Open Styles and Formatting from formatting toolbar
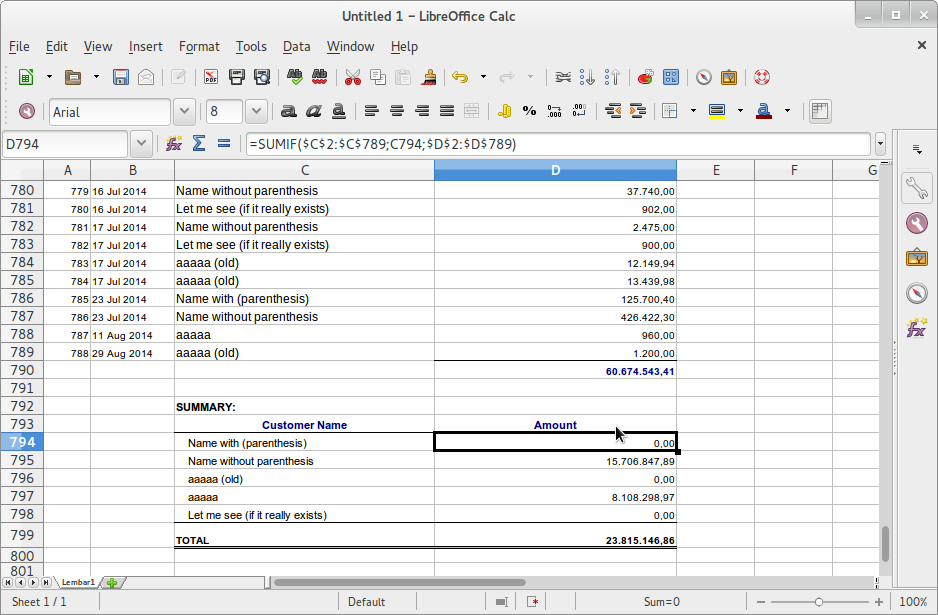The width and height of the screenshot is (938, 615). tap(26, 111)
